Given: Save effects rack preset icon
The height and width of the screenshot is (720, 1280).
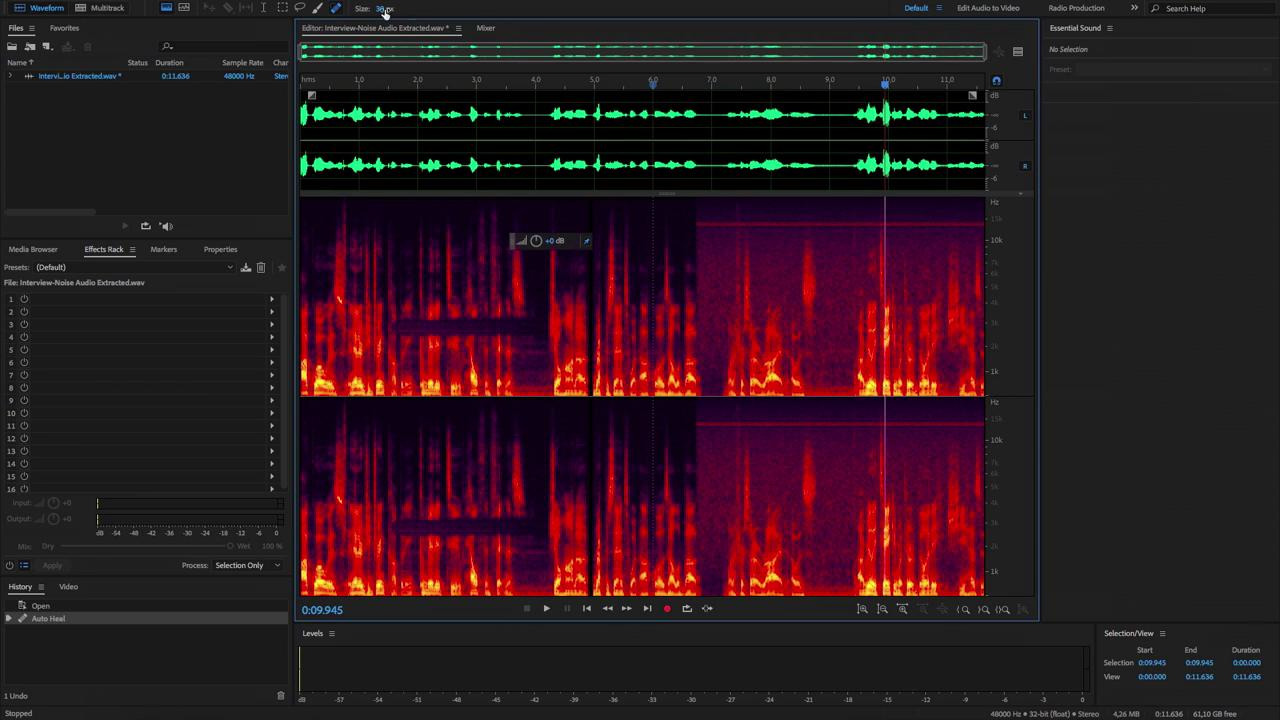Looking at the screenshot, I should coord(246,267).
